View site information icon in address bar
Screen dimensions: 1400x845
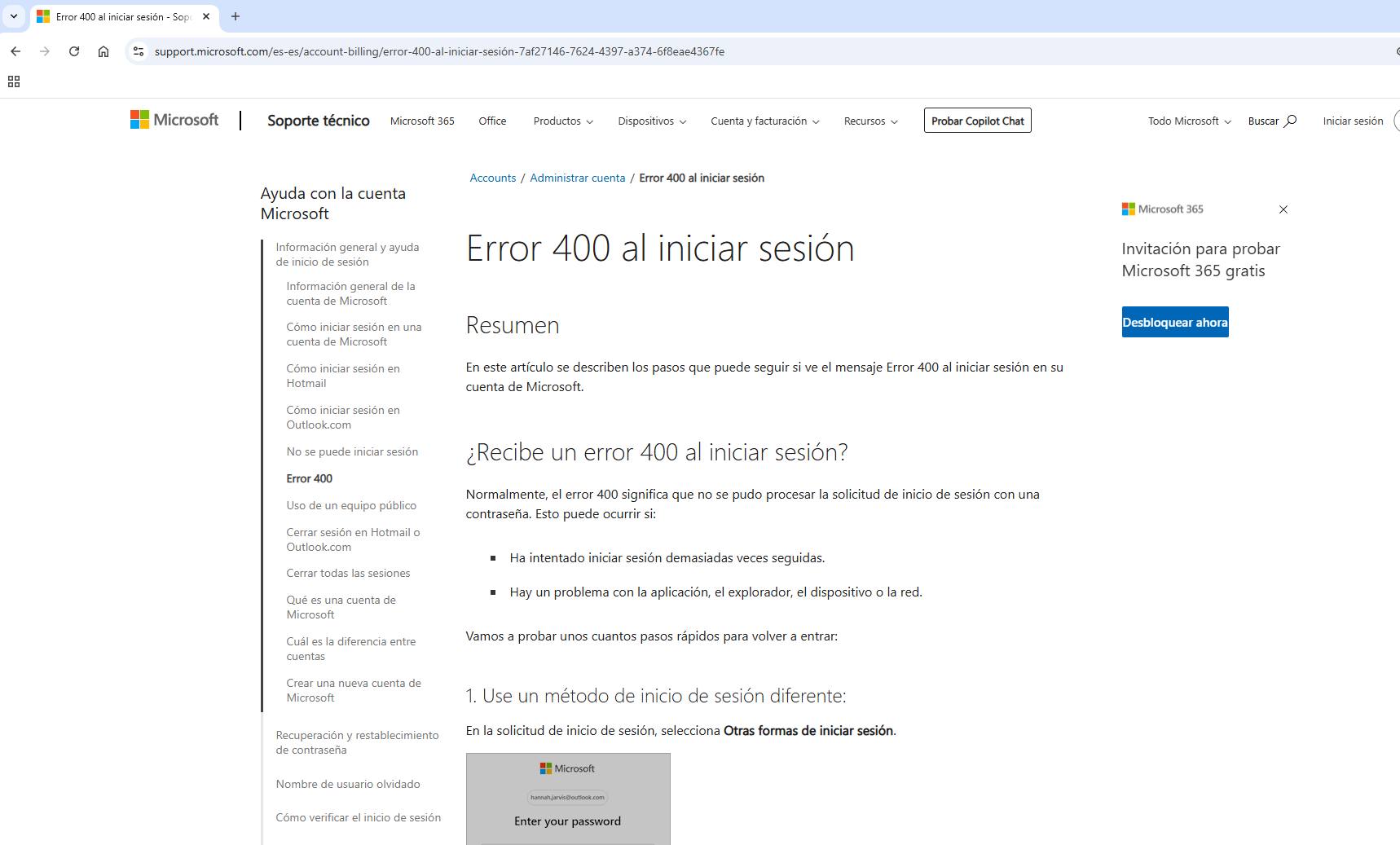coord(139,51)
